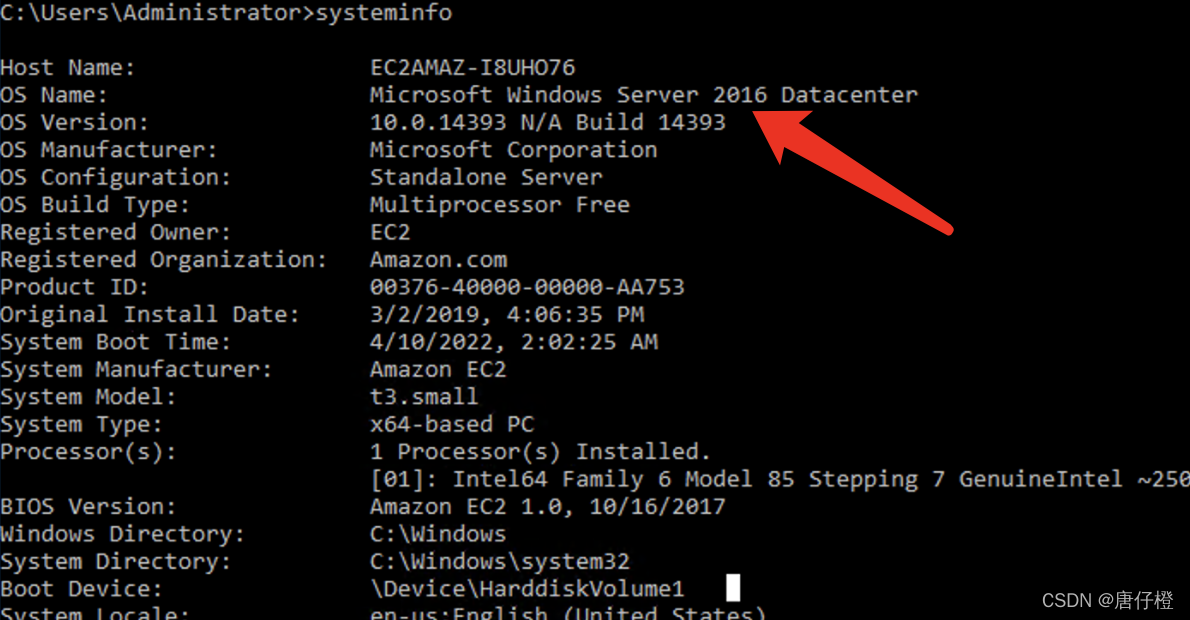This screenshot has width=1190, height=620.
Task: Click 'Microsoft Corporation' manufacturer value
Action: 513,149
